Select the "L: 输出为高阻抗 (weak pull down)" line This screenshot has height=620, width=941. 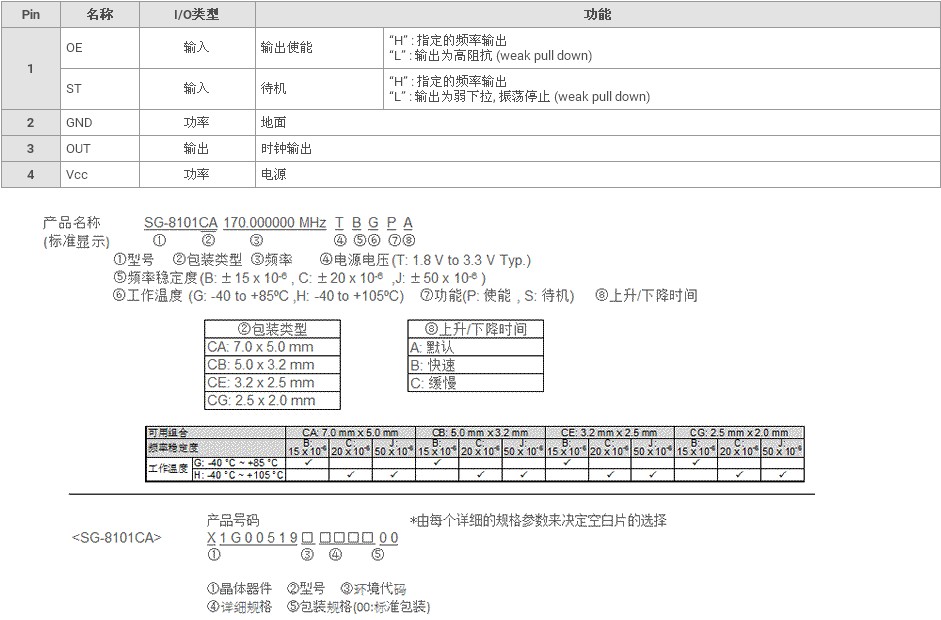coord(490,56)
